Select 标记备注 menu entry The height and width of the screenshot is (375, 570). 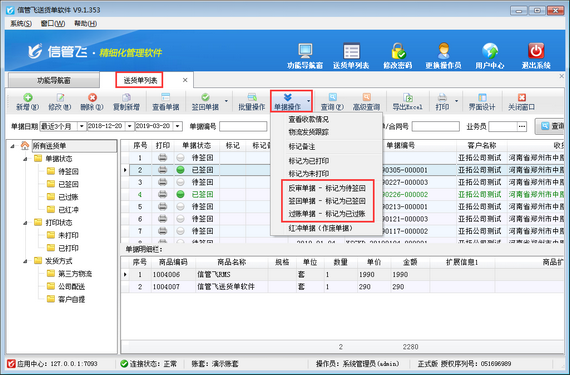click(x=302, y=147)
